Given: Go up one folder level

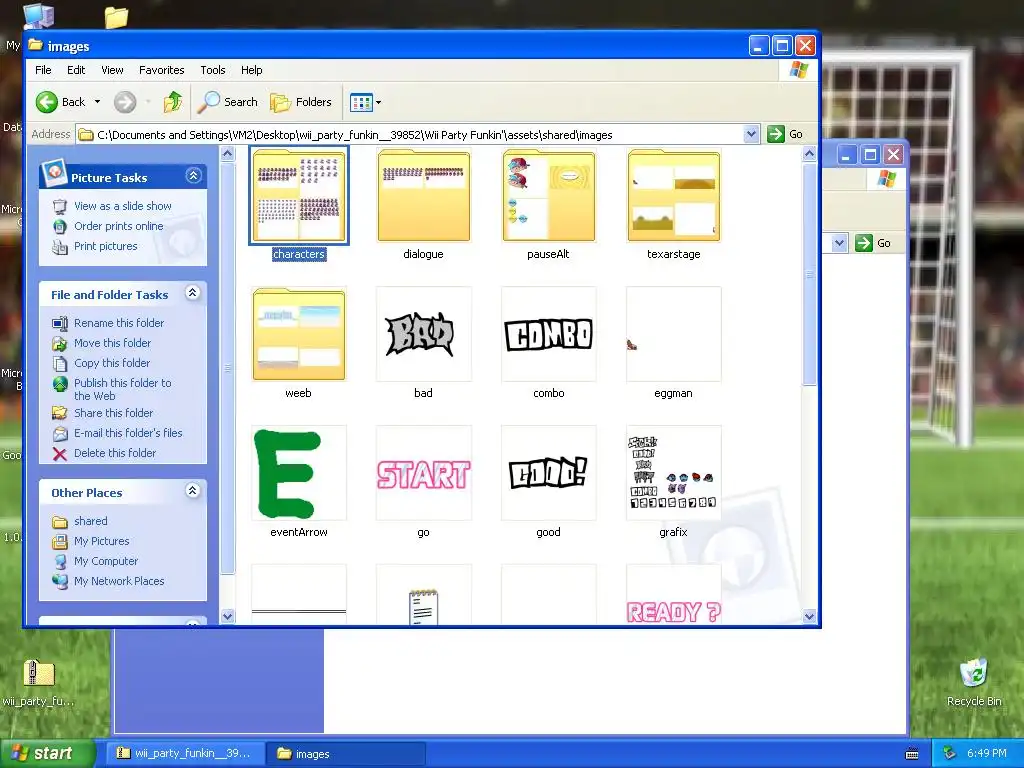Looking at the screenshot, I should click(172, 102).
